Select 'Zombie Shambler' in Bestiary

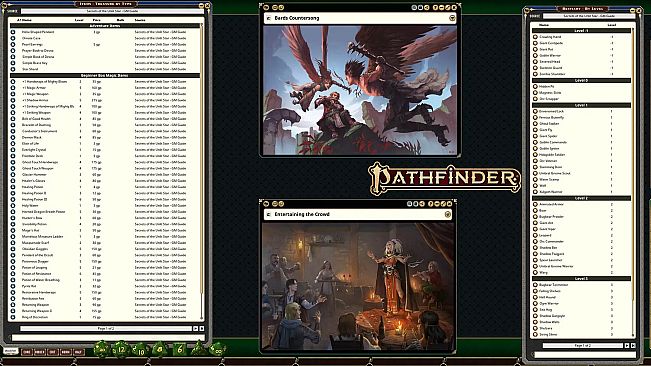[x=581, y=74]
